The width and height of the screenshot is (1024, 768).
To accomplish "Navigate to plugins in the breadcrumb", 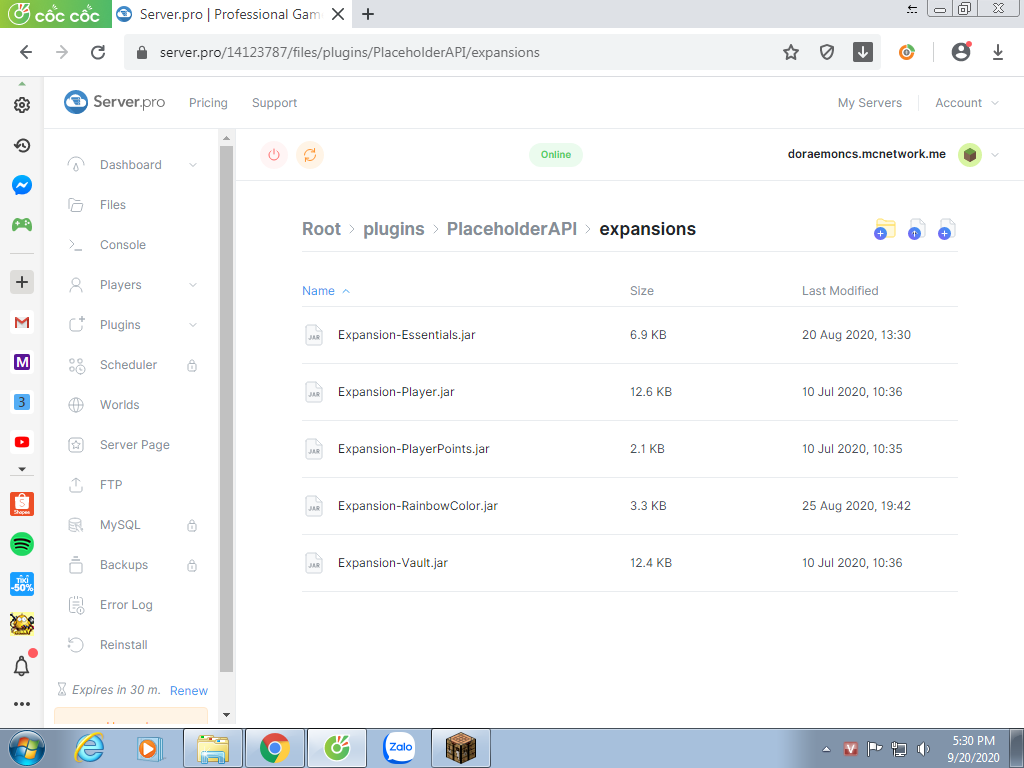I will tap(394, 229).
